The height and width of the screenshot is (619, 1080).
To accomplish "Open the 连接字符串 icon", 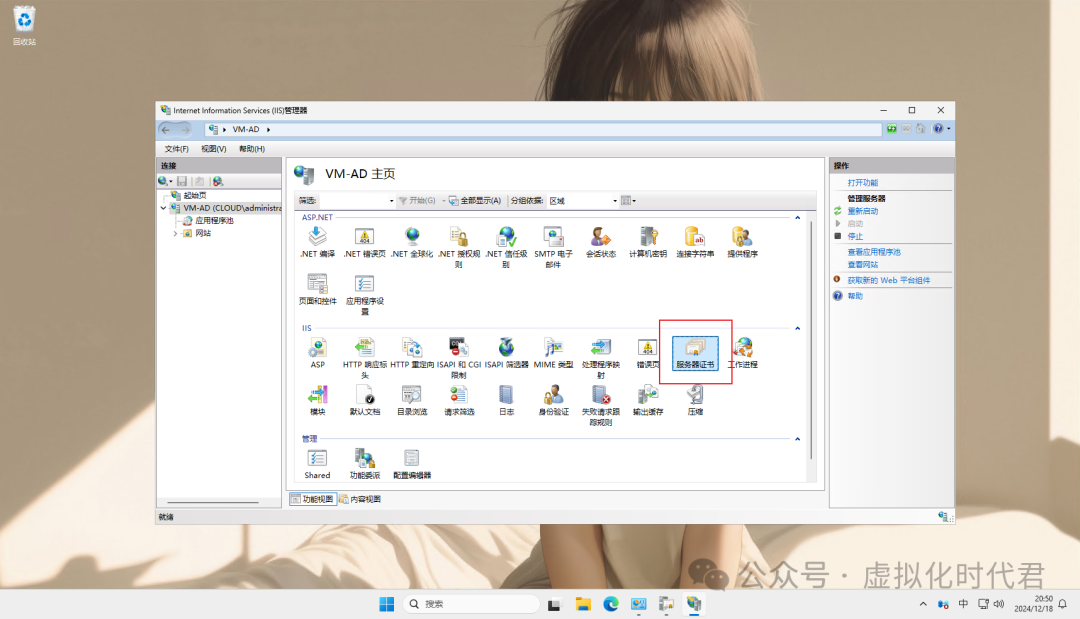I will pos(695,242).
